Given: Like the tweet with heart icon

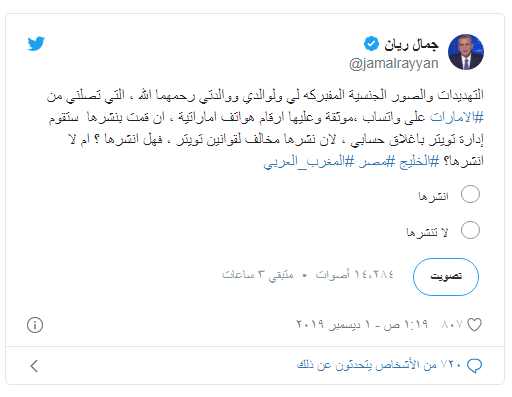Looking at the screenshot, I should [474, 325].
